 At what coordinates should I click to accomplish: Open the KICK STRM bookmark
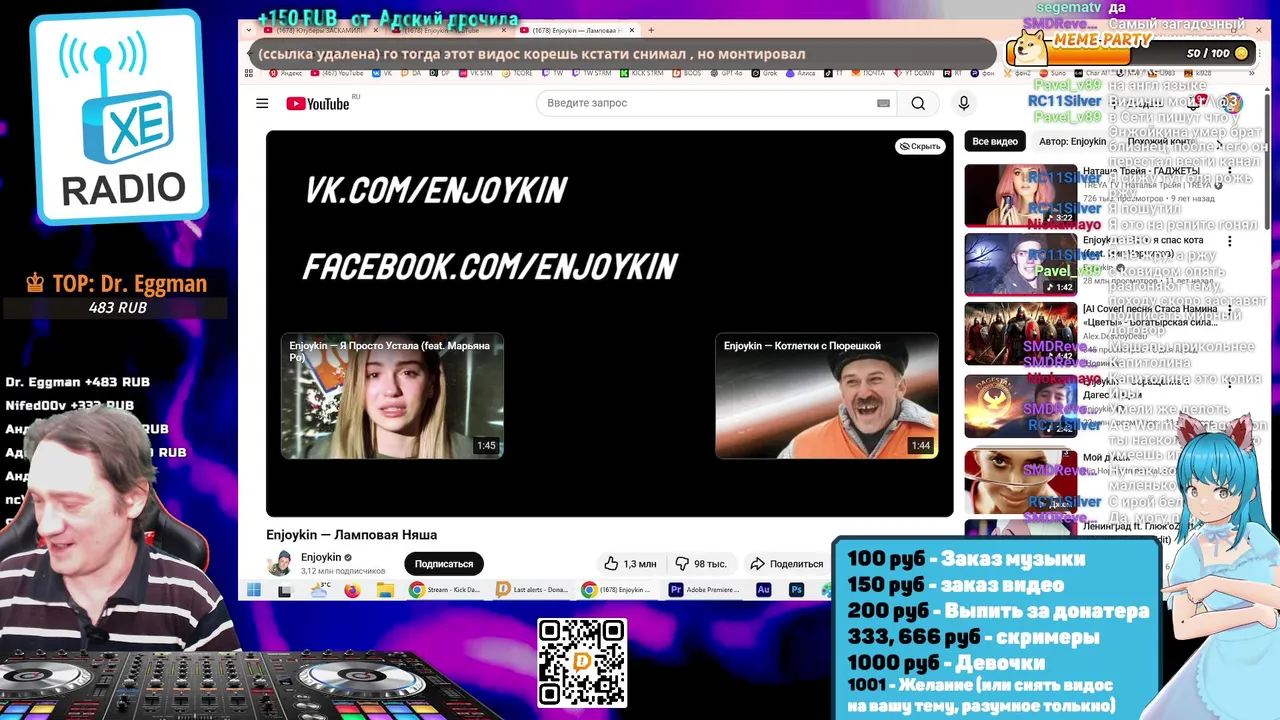coord(642,73)
